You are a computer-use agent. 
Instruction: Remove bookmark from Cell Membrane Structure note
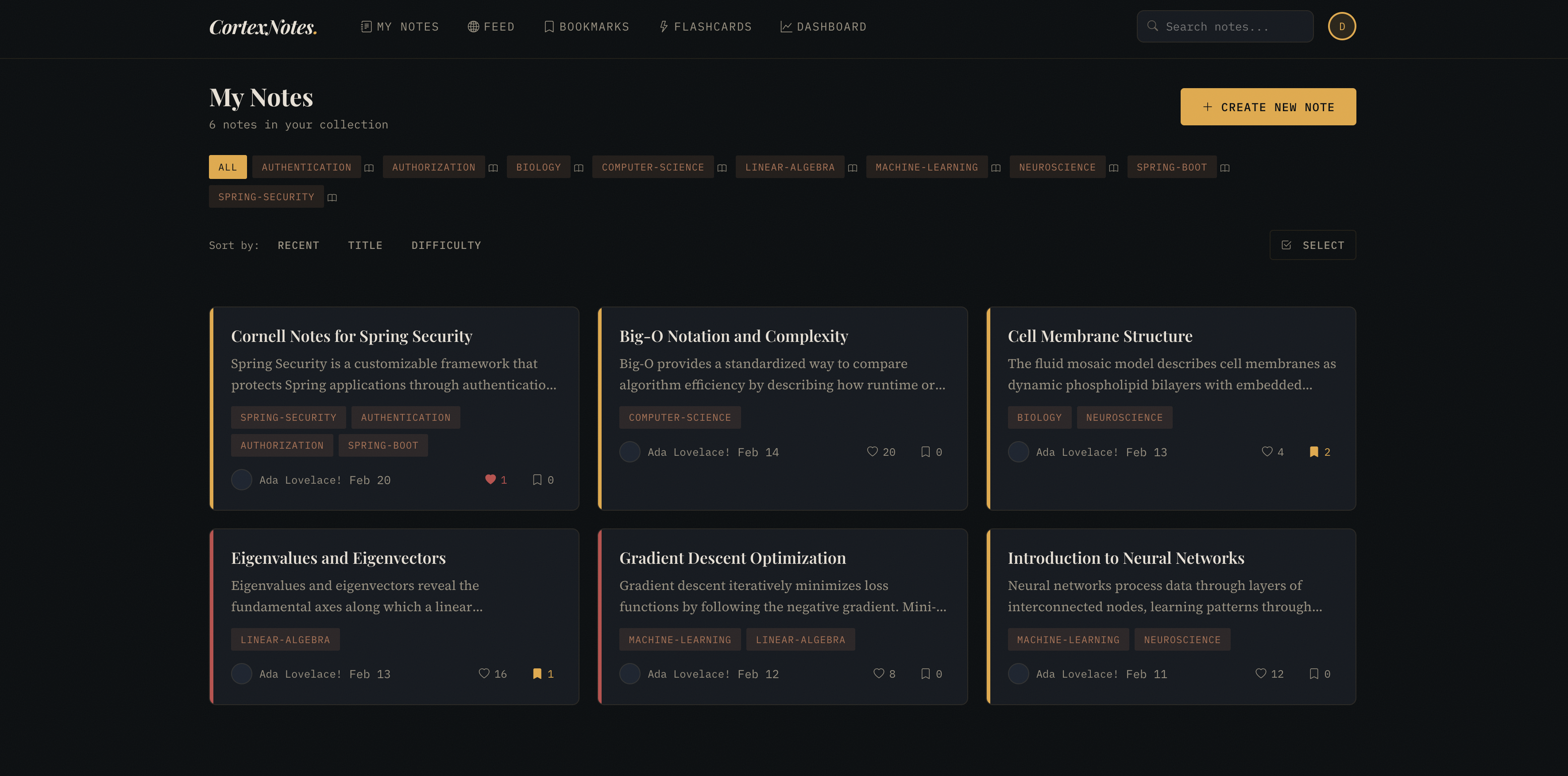(x=1313, y=451)
